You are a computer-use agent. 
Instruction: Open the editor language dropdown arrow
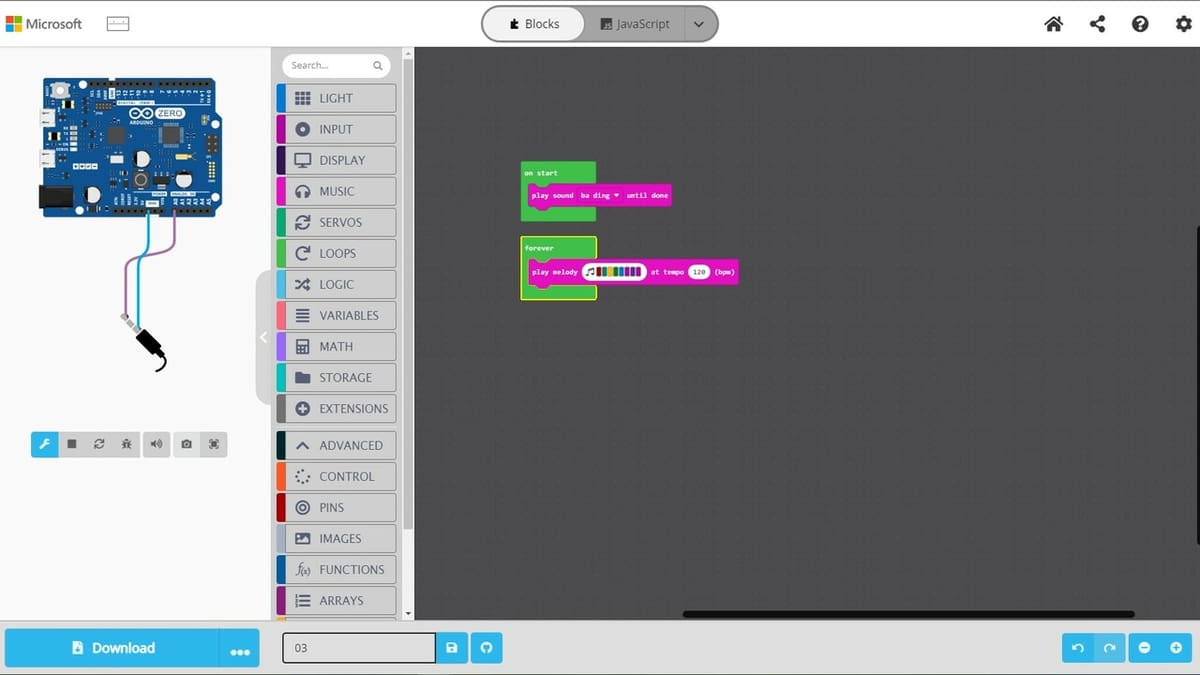[x=699, y=24]
